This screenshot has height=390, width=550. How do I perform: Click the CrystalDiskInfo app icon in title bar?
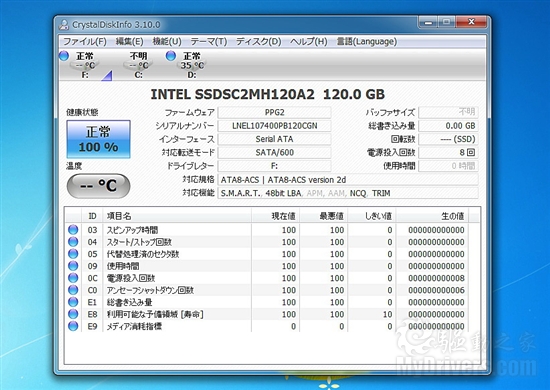64,25
